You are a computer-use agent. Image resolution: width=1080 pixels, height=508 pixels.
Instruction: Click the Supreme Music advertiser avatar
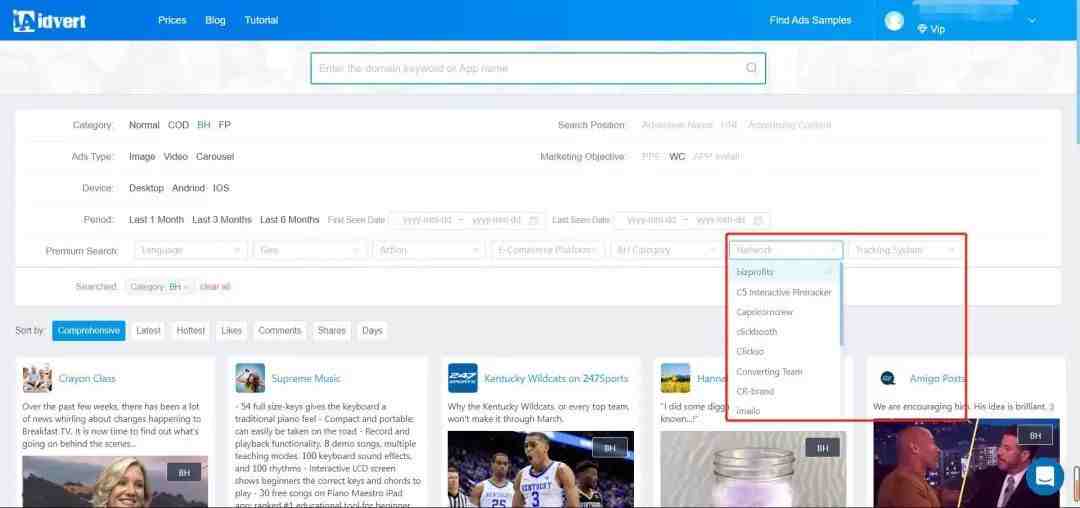(x=250, y=378)
